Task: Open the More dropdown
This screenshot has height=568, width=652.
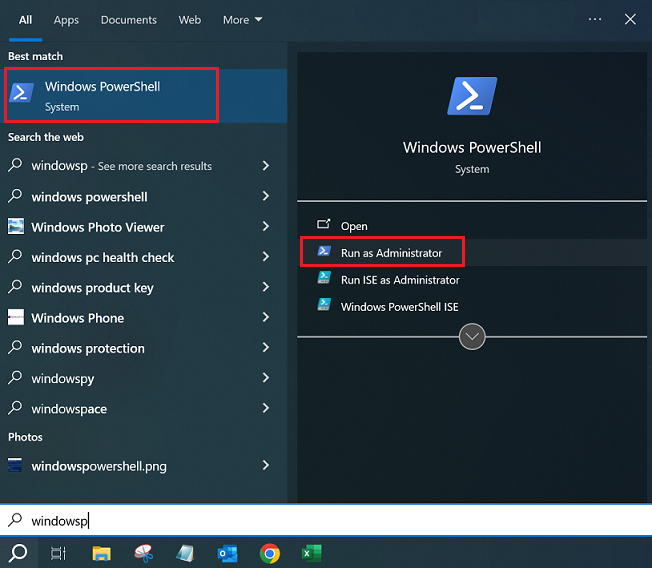Action: [242, 20]
